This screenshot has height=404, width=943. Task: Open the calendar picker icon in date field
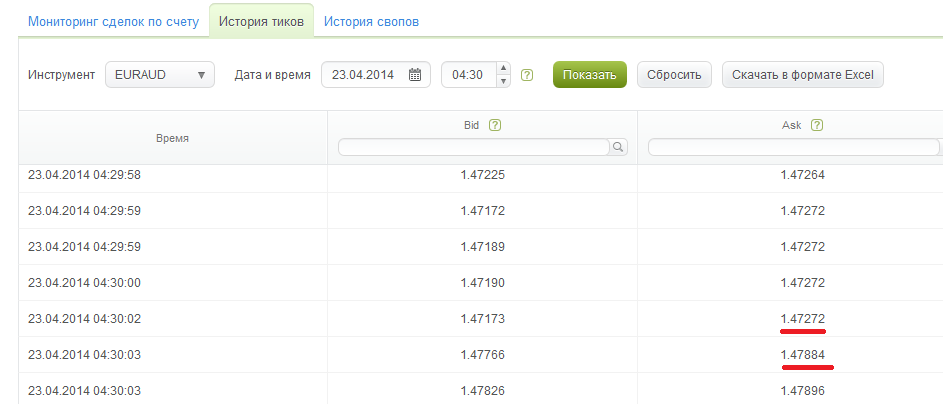click(415, 75)
